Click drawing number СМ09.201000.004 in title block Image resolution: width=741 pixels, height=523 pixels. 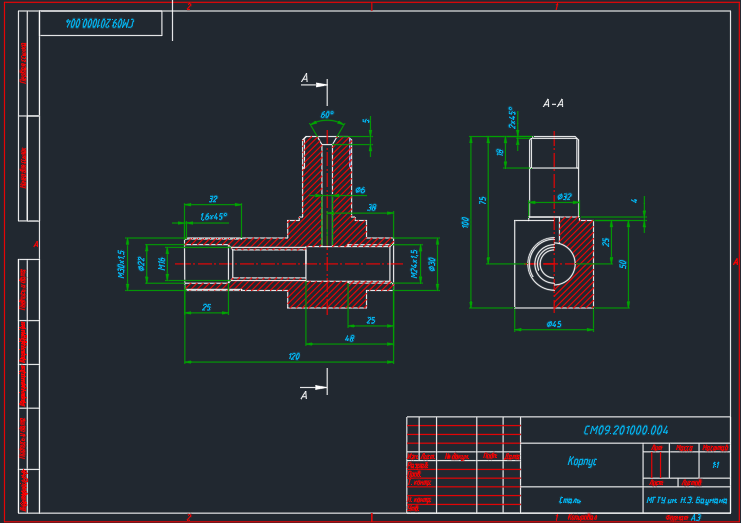pyautogui.click(x=625, y=430)
